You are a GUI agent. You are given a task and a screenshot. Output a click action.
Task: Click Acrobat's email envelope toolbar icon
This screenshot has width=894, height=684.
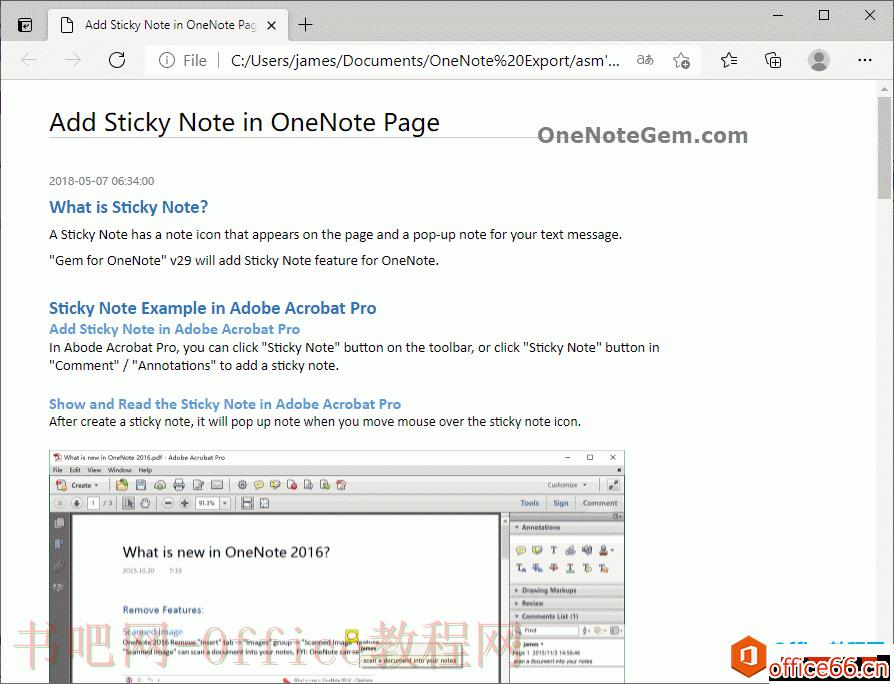[x=217, y=485]
